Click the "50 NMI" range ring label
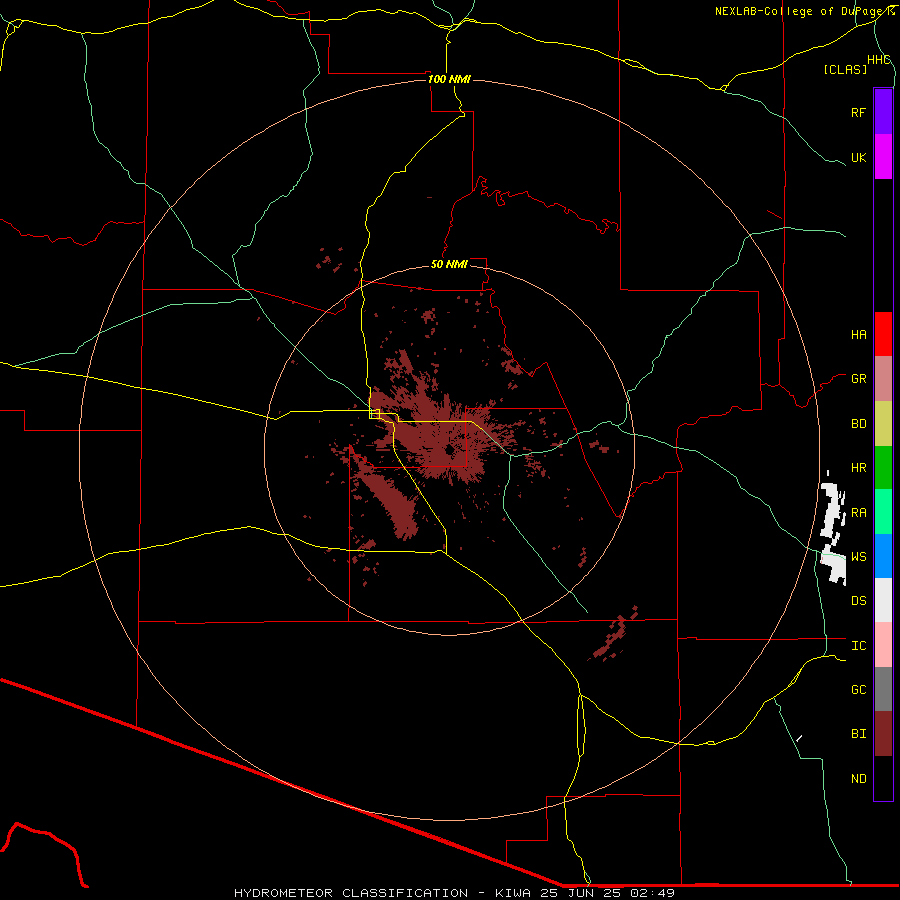The height and width of the screenshot is (900, 900). pos(449,264)
